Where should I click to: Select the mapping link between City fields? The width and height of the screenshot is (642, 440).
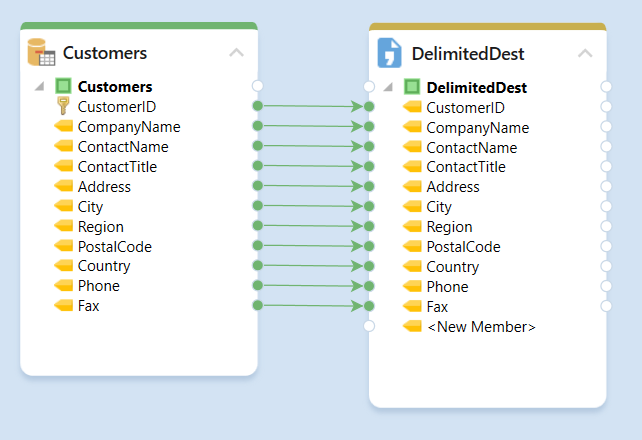(313, 206)
